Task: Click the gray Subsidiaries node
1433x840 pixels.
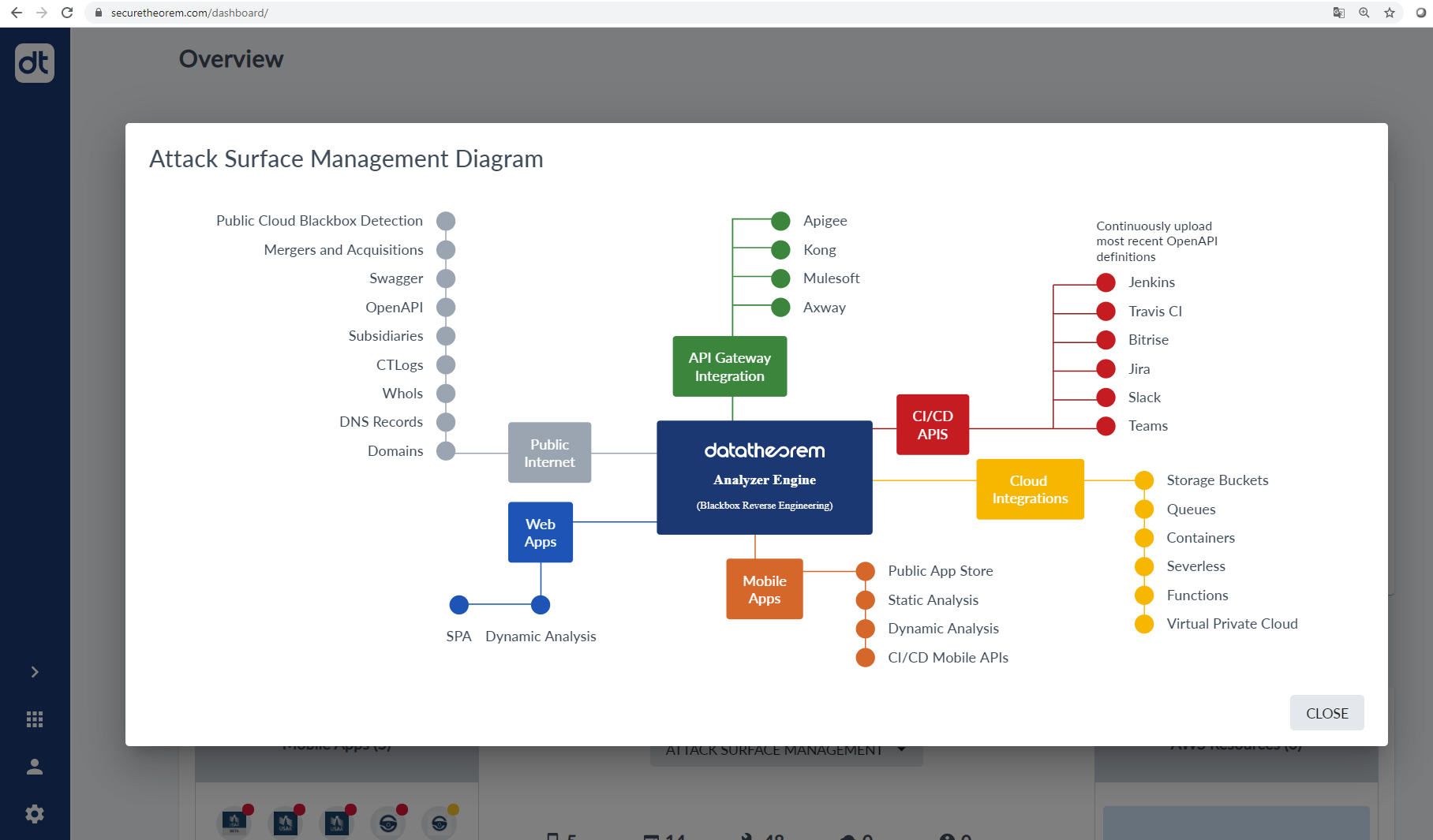Action: point(446,336)
